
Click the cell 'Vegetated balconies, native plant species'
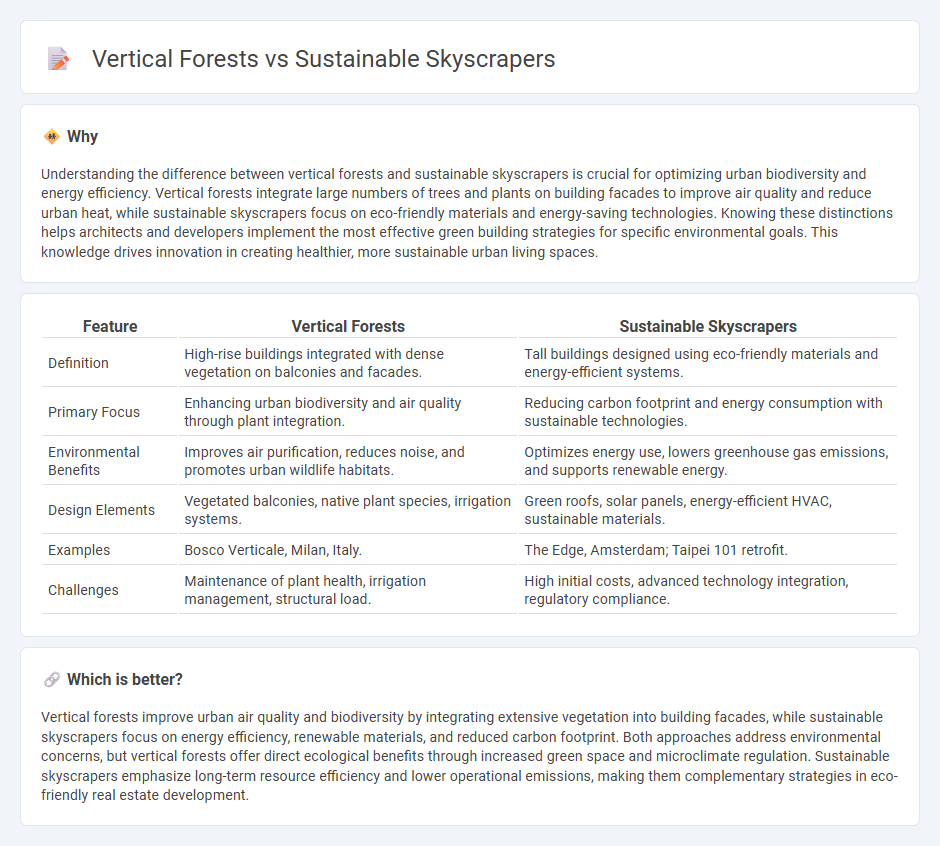pos(348,510)
